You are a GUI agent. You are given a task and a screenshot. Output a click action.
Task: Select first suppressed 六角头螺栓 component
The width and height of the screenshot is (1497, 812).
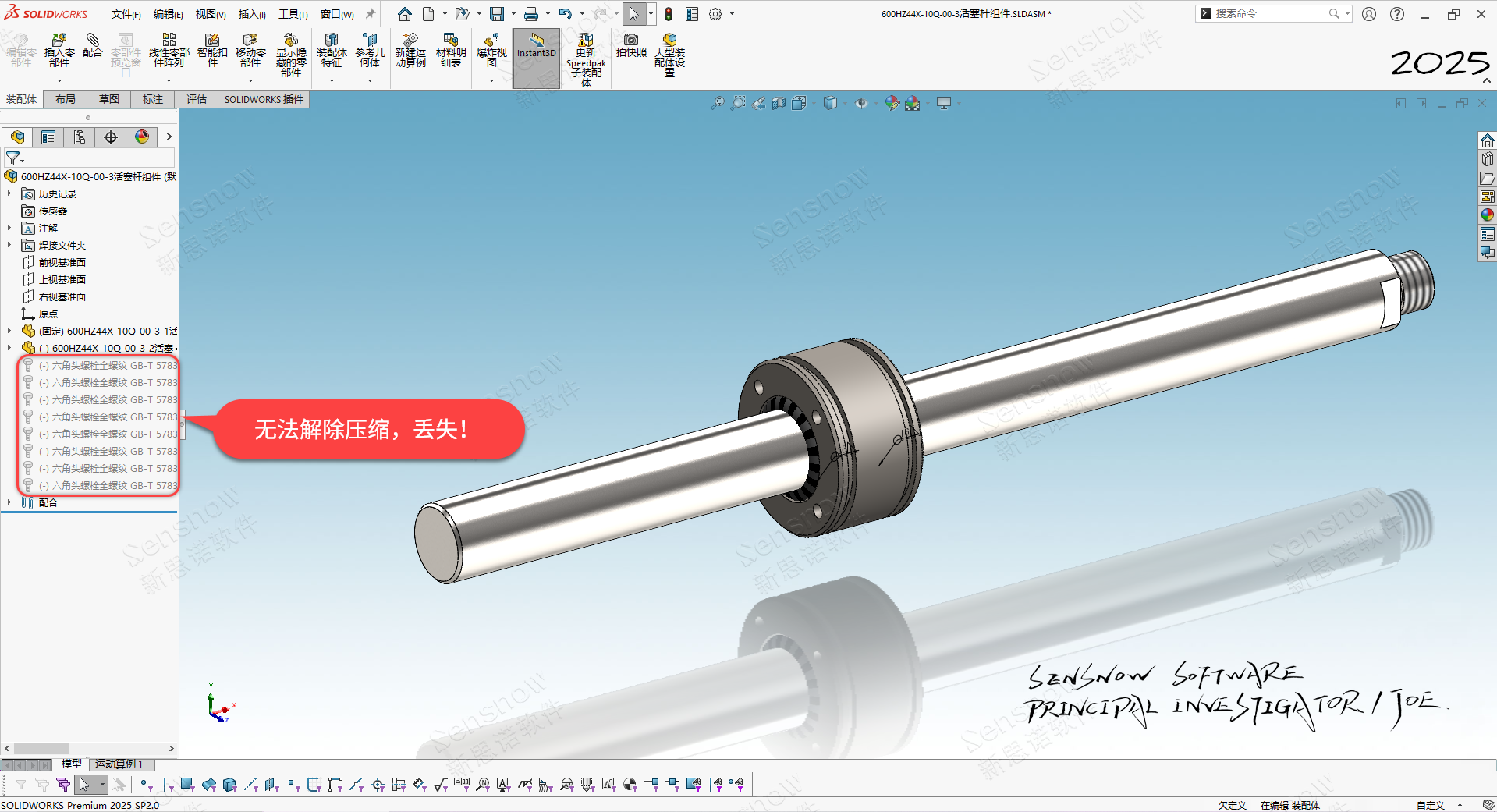pyautogui.click(x=108, y=365)
